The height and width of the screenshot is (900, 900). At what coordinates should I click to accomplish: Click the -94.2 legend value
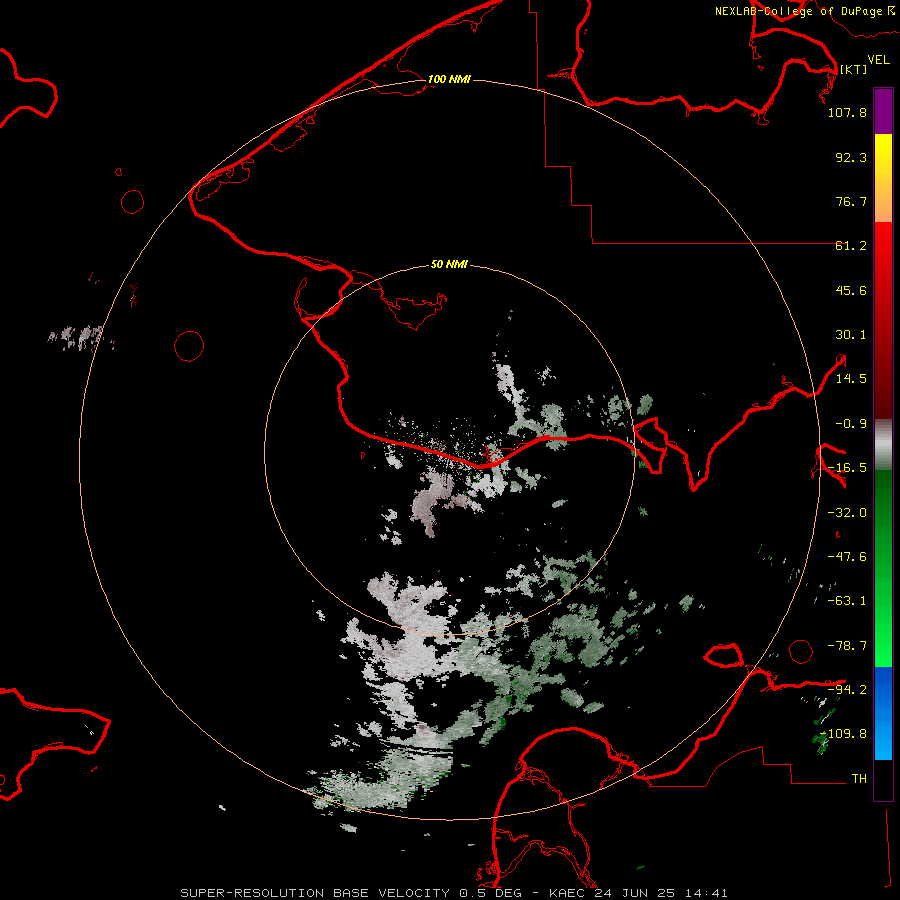point(847,689)
